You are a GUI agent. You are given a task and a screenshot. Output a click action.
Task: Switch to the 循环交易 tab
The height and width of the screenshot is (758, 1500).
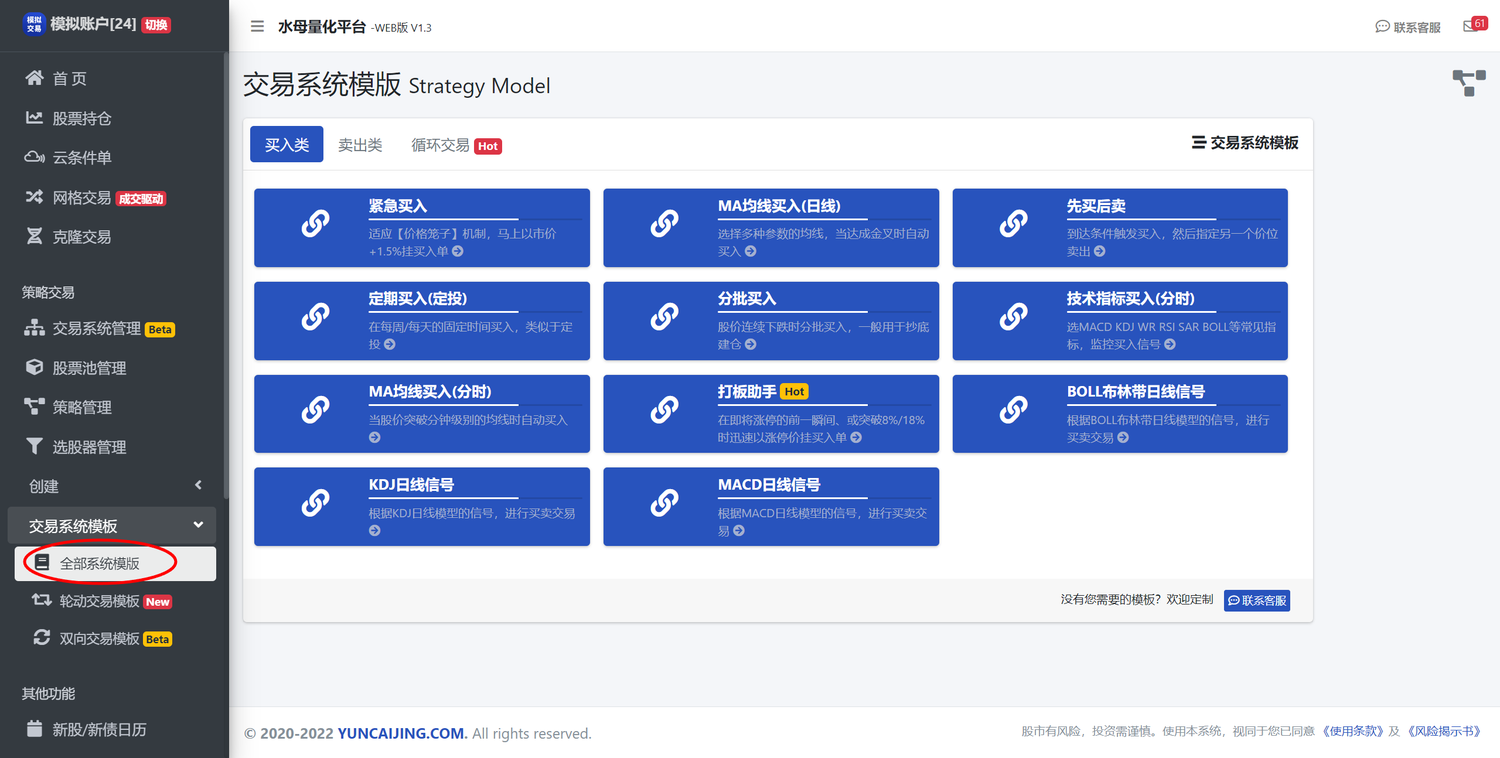tap(441, 145)
